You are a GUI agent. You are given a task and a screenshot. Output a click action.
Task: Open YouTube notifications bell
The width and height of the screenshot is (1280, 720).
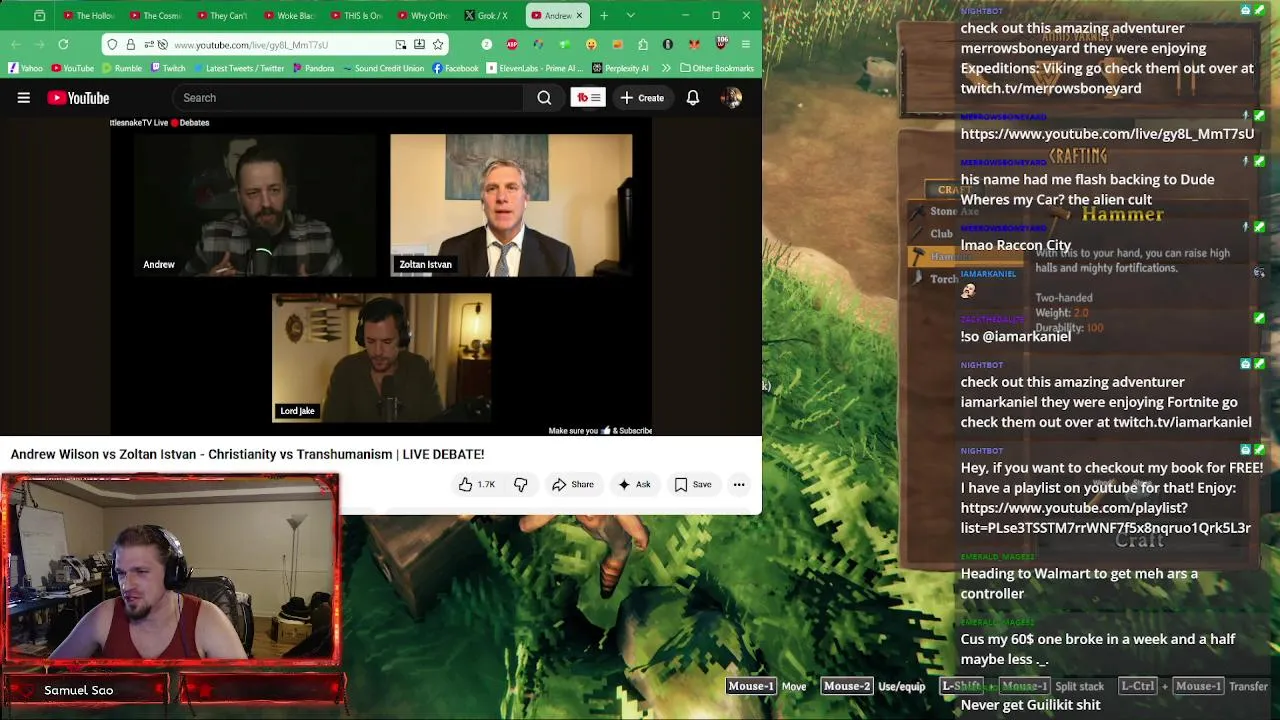[692, 98]
